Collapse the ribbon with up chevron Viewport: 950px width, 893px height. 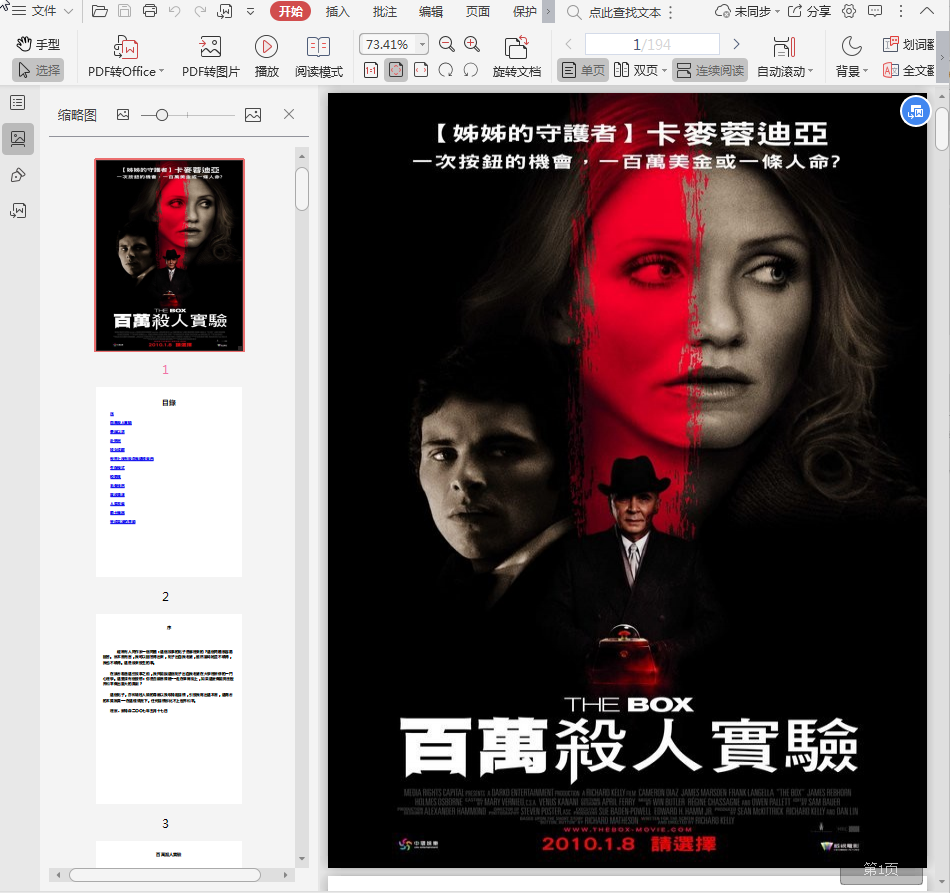(926, 11)
